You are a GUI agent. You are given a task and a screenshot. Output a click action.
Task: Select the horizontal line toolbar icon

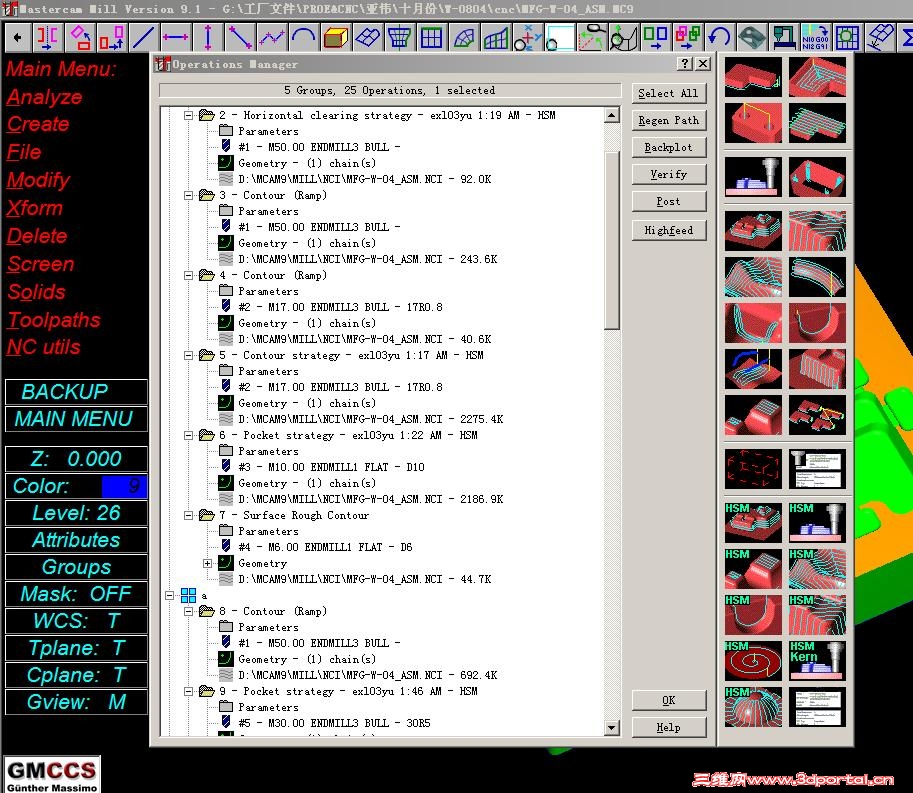point(175,38)
